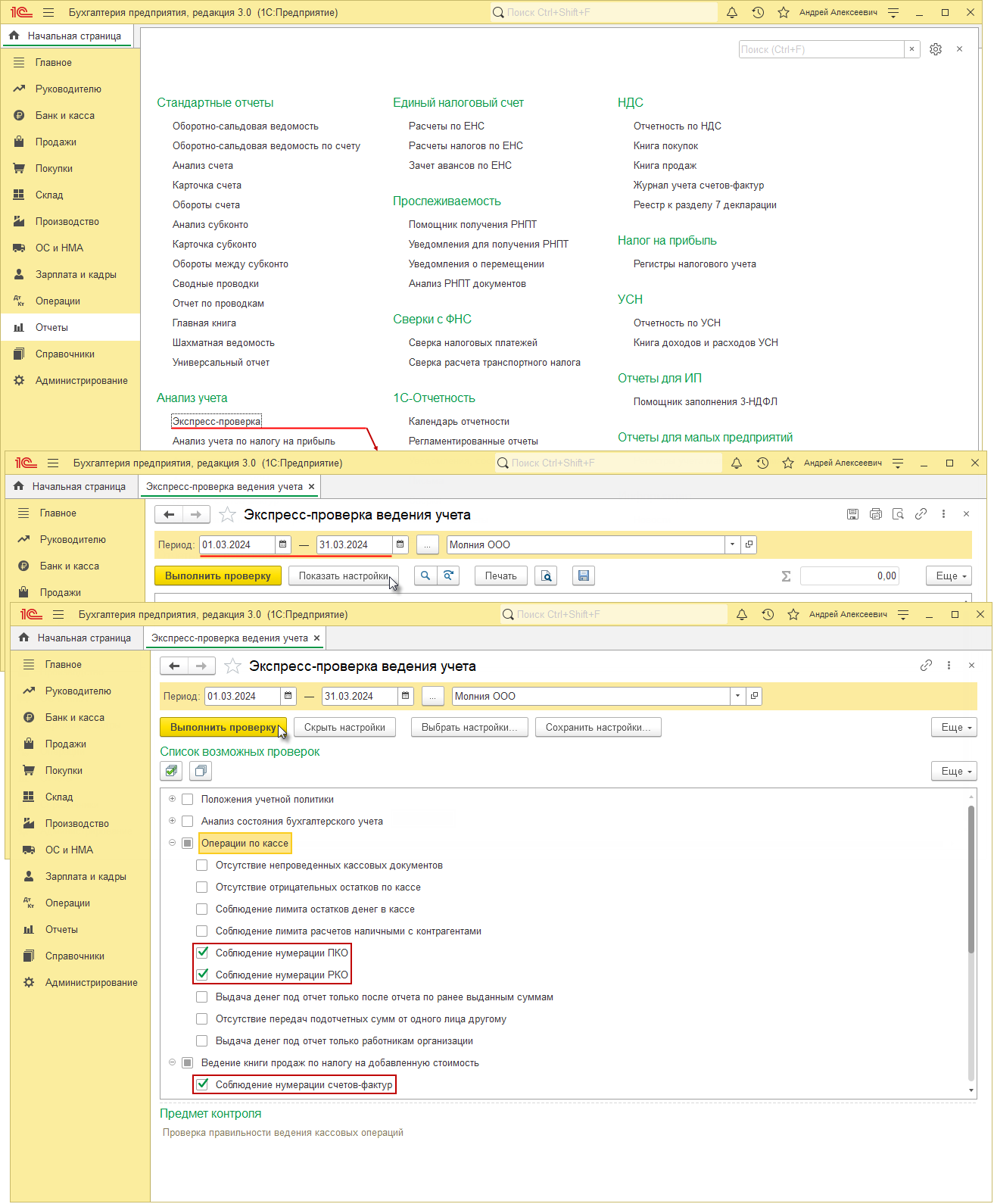Open organization dropdown arrow in front window
The height and width of the screenshot is (1204, 994).
737,696
